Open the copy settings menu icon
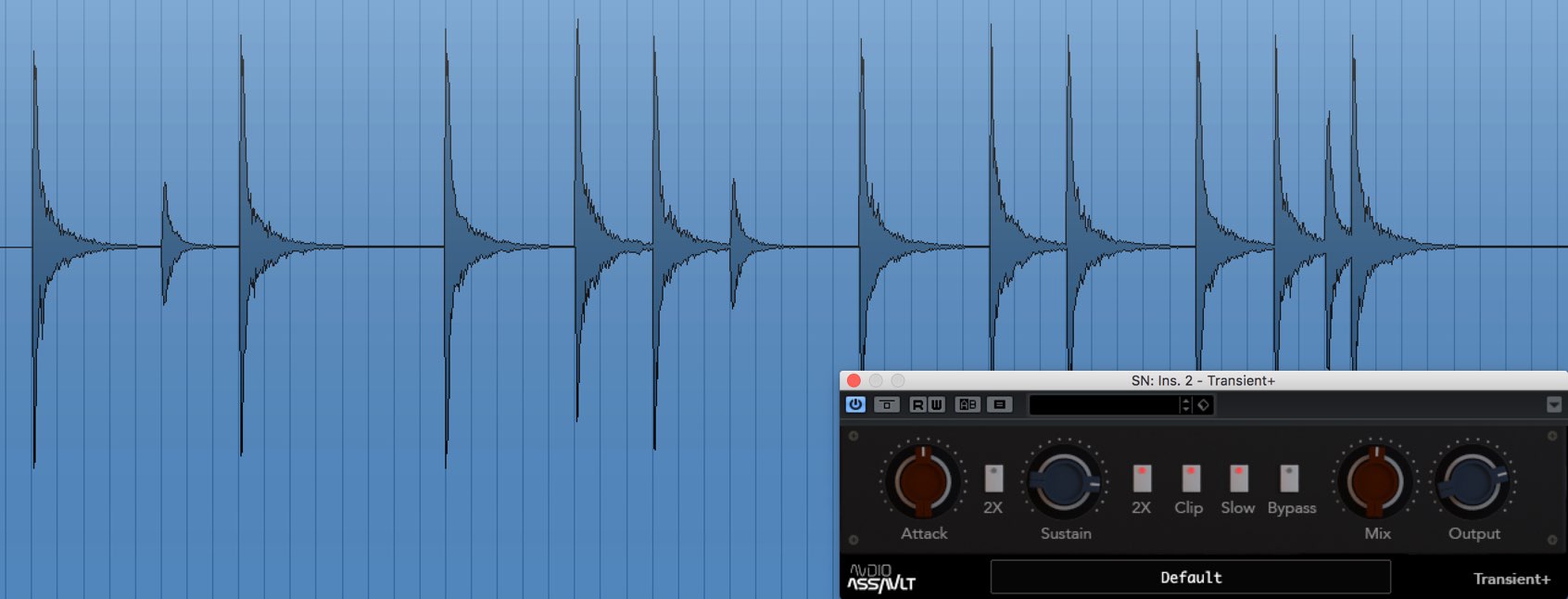1568x599 pixels. [999, 404]
